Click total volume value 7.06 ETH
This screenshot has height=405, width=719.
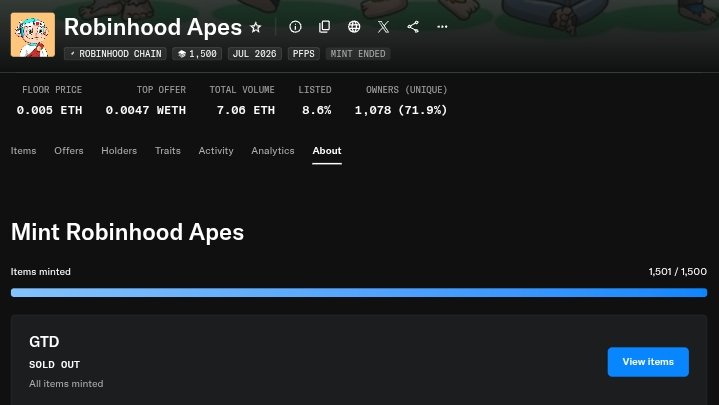pos(246,110)
